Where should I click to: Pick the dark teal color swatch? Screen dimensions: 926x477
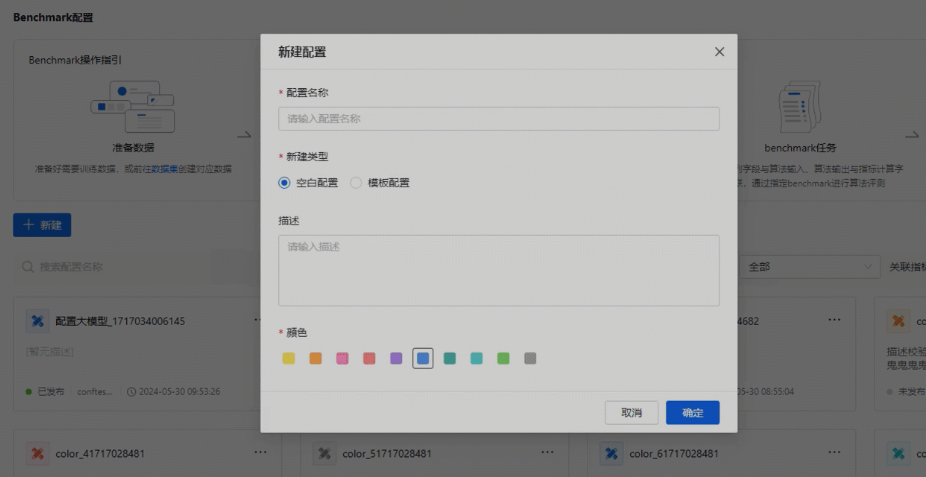coord(449,358)
